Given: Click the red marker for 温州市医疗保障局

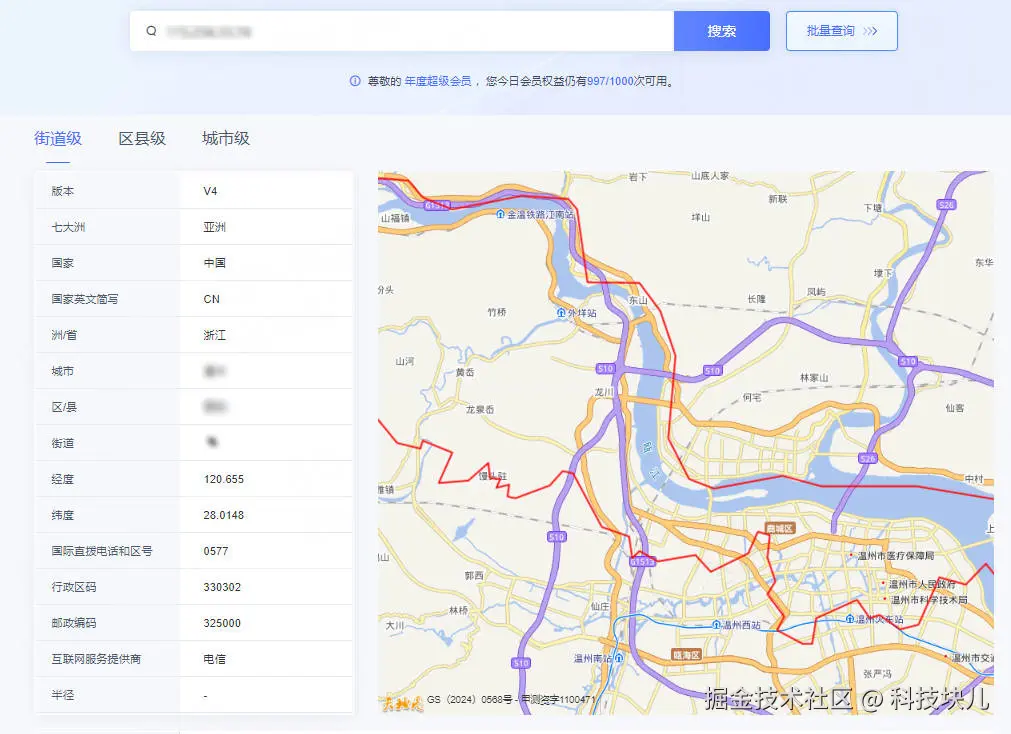Looking at the screenshot, I should point(851,554).
